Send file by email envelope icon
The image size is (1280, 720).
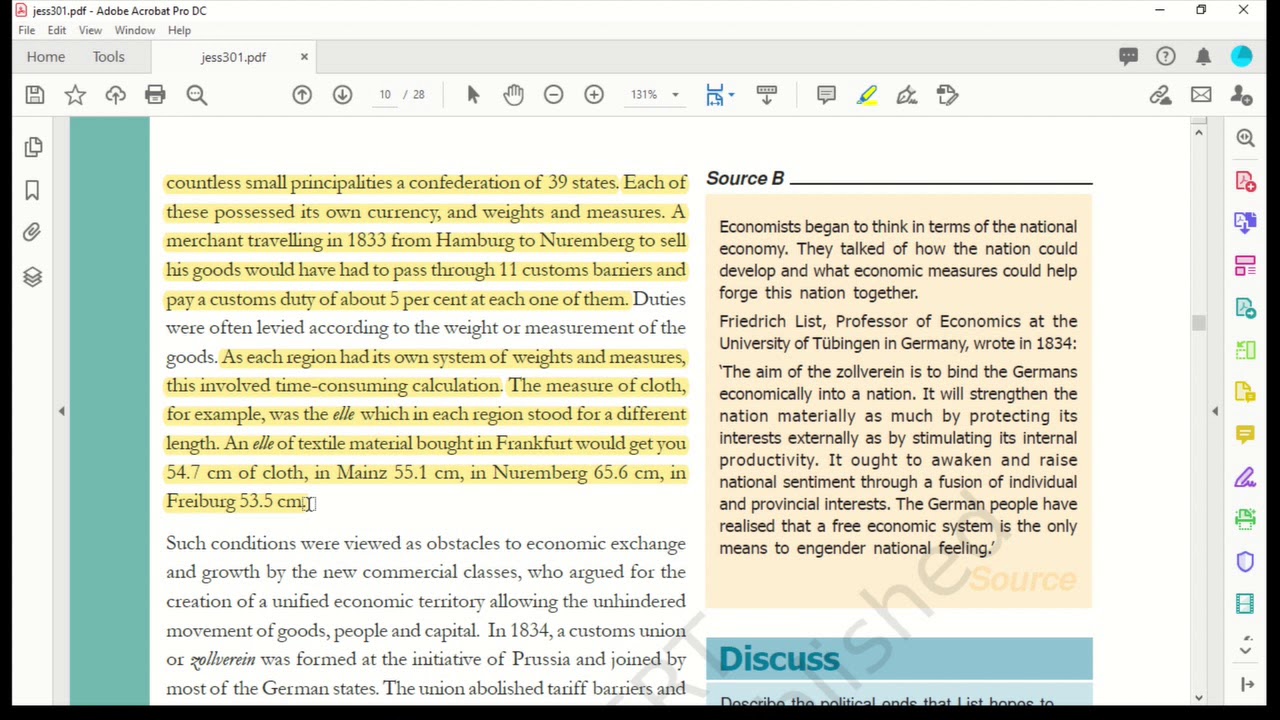pos(1201,95)
